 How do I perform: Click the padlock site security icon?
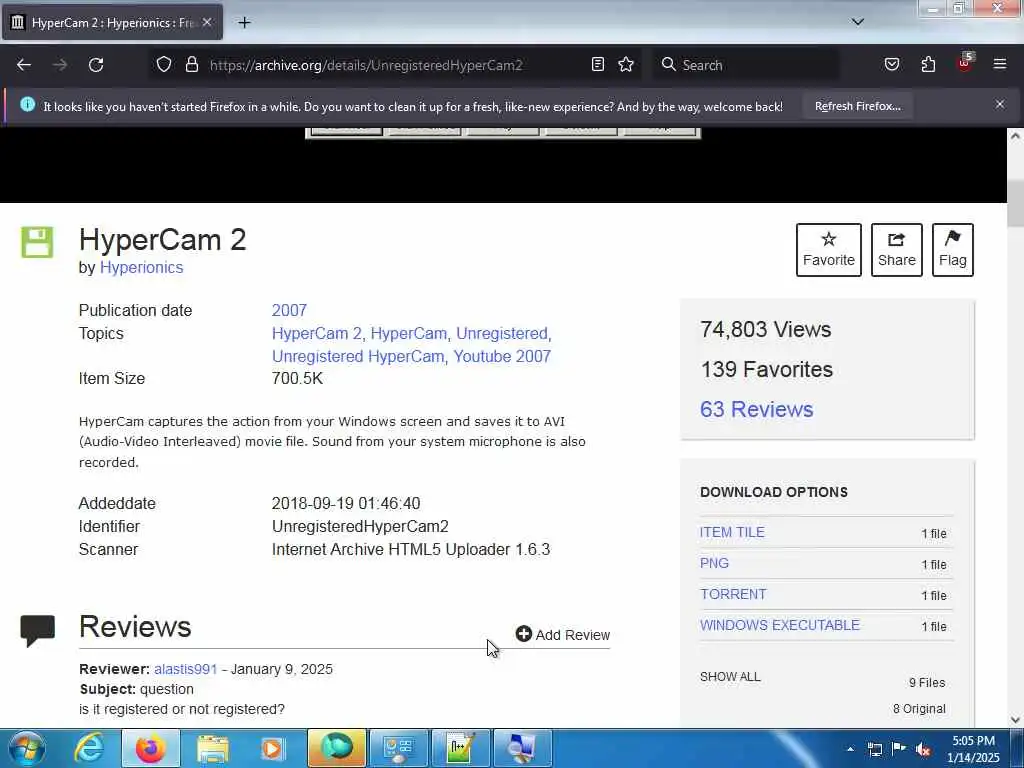pyautogui.click(x=191, y=65)
